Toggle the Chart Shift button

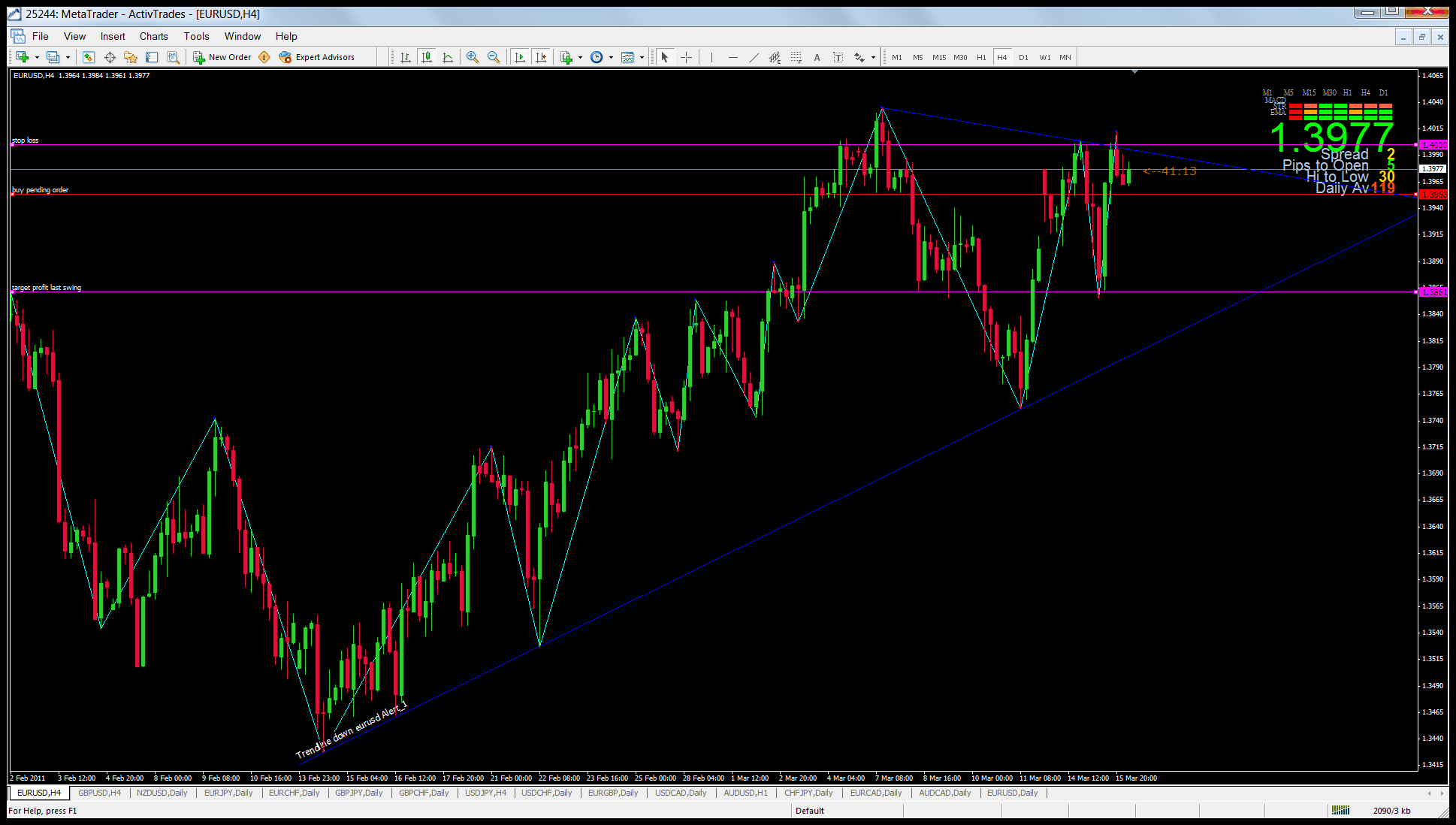541,57
